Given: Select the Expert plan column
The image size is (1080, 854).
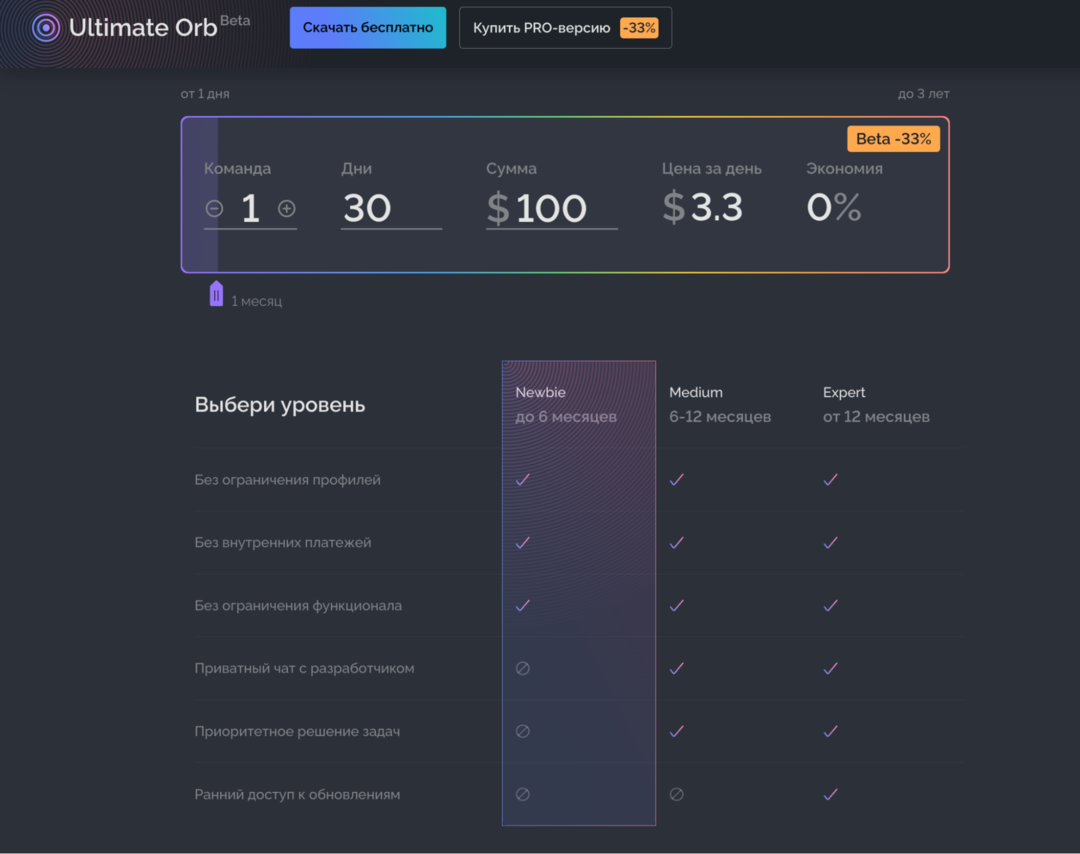Looking at the screenshot, I should click(875, 404).
